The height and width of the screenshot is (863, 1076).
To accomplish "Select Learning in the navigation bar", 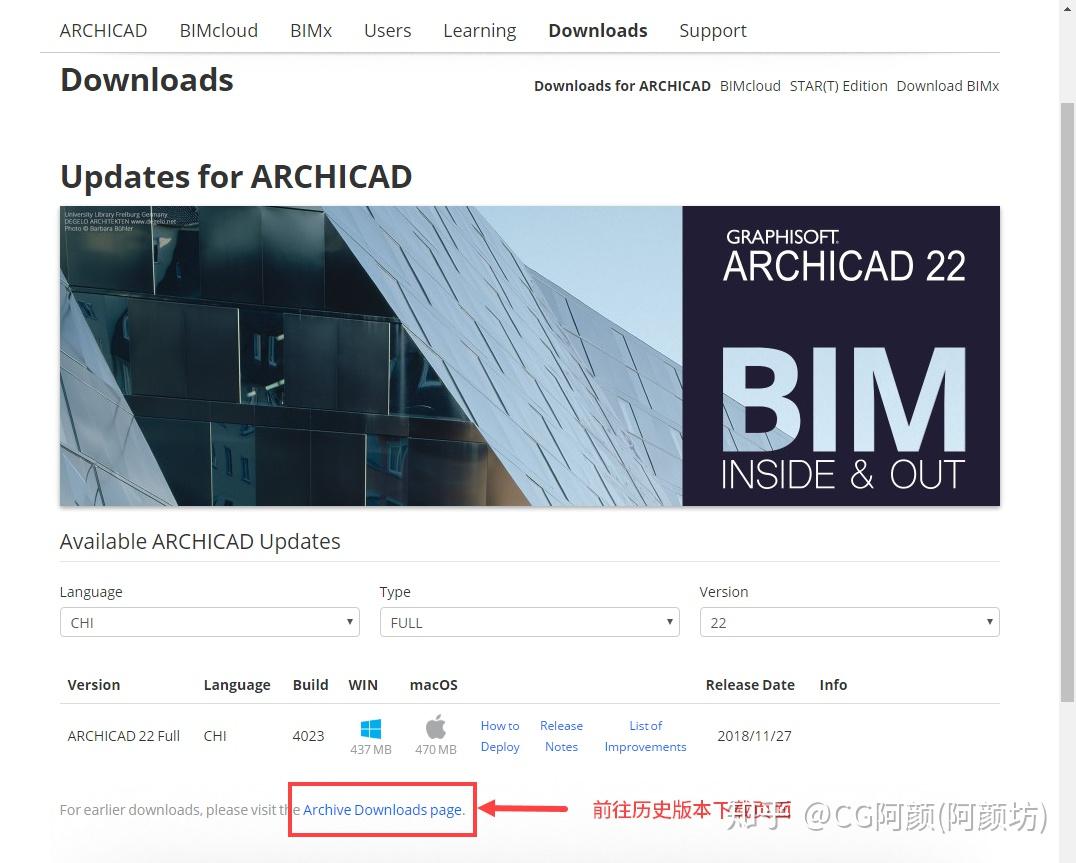I will [x=479, y=30].
